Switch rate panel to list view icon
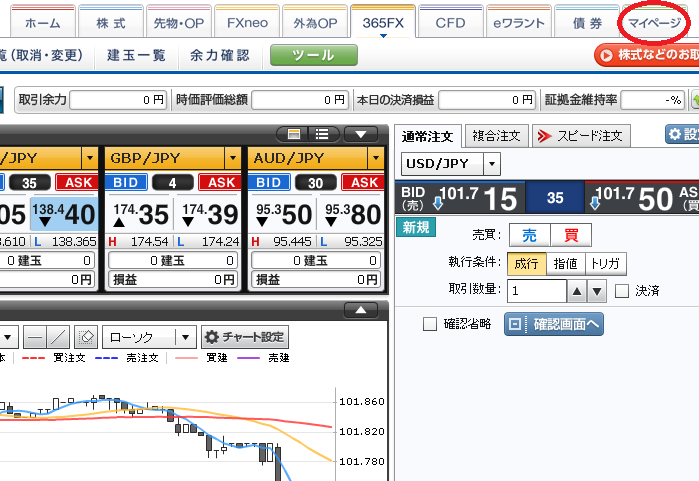 tap(322, 134)
